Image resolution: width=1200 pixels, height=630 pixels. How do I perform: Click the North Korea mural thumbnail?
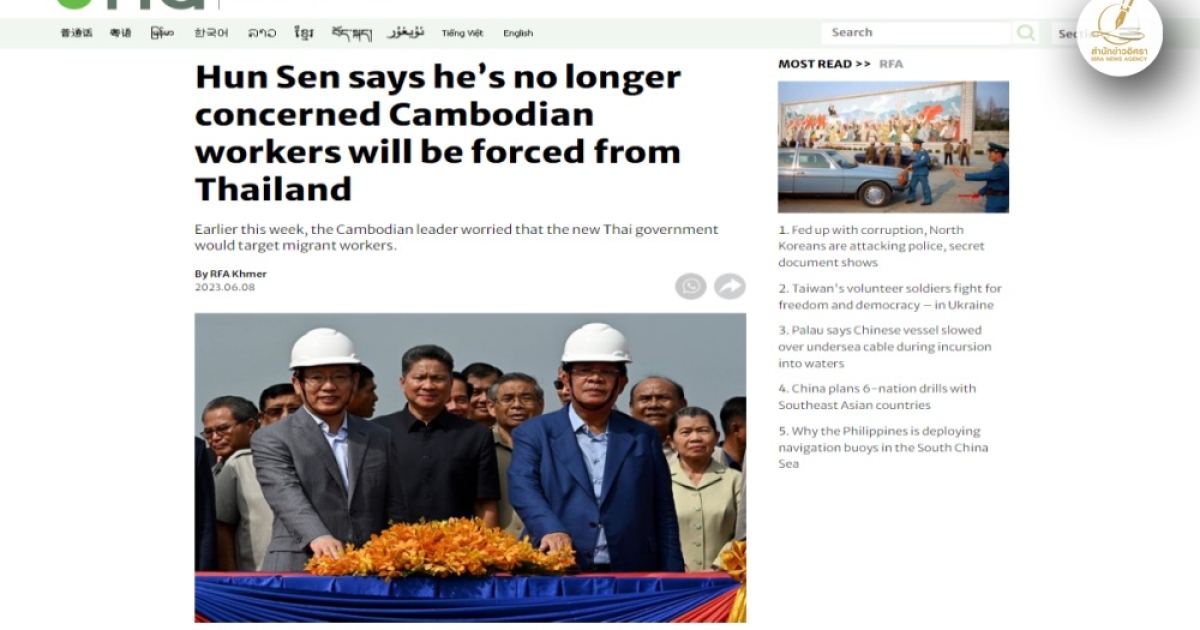point(893,147)
